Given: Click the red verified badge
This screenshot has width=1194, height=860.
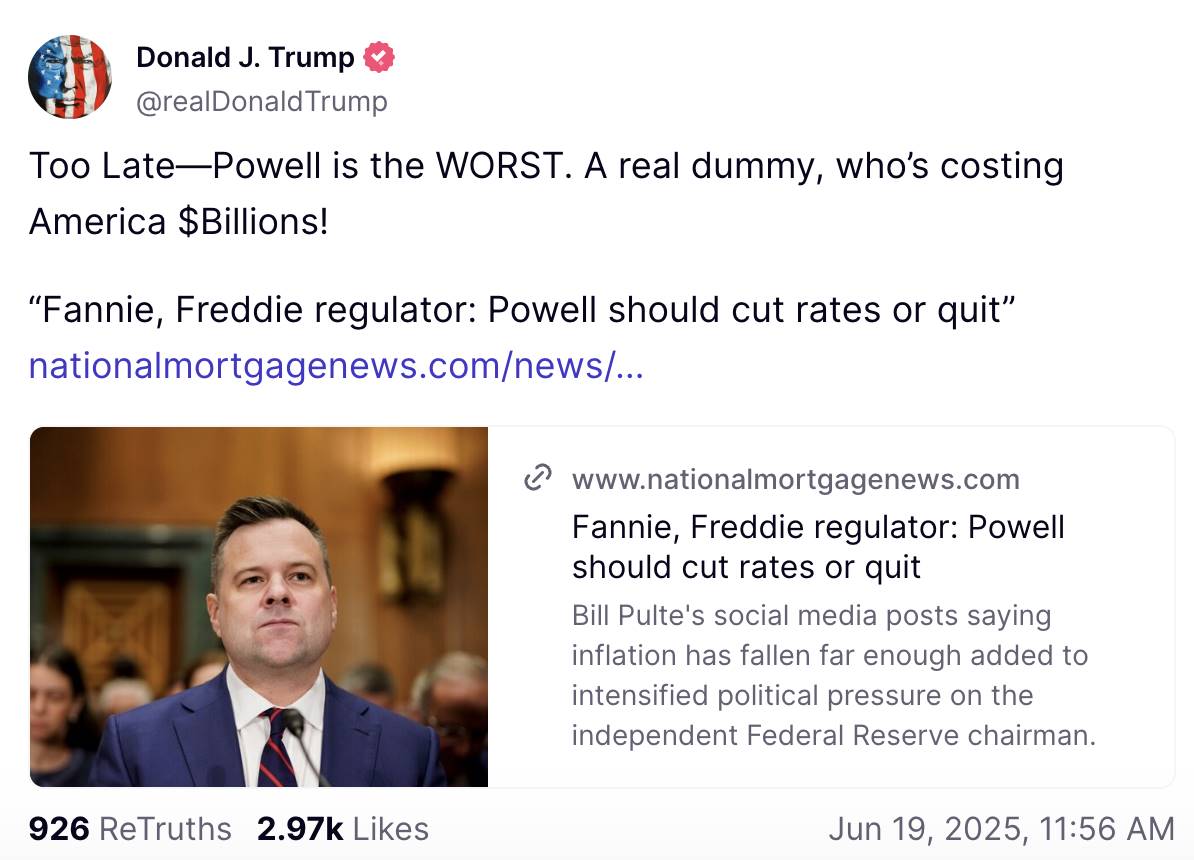Looking at the screenshot, I should point(378,57).
